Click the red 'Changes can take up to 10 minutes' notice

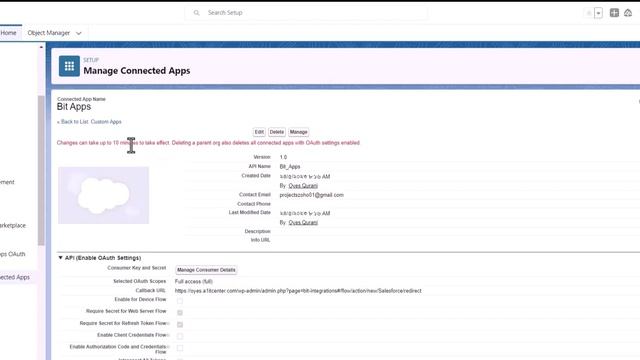pos(208,143)
